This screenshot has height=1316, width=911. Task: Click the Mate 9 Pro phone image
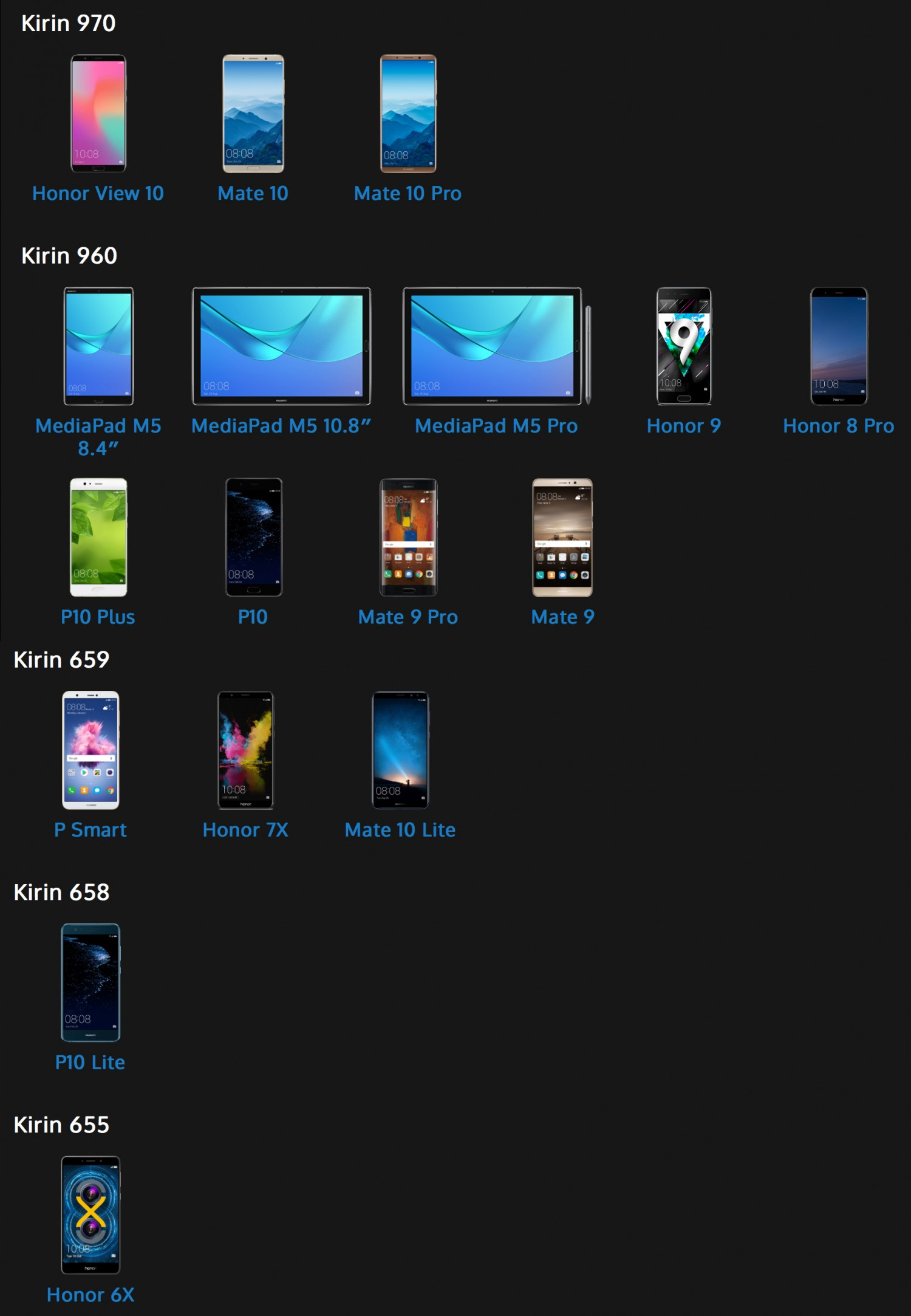(x=408, y=538)
